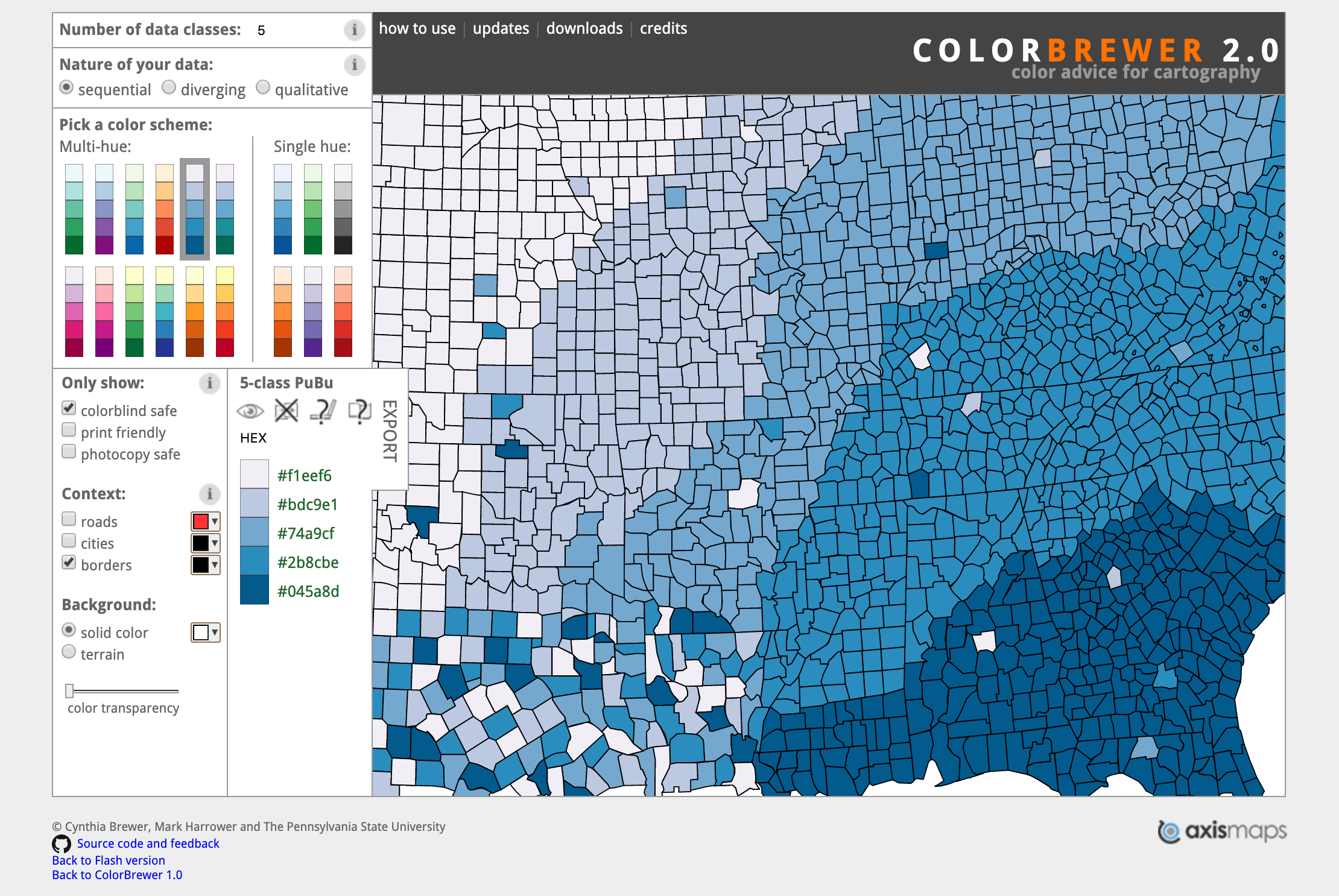This screenshot has height=896, width=1339.
Task: Enable the cities context checkbox
Action: tap(69, 541)
